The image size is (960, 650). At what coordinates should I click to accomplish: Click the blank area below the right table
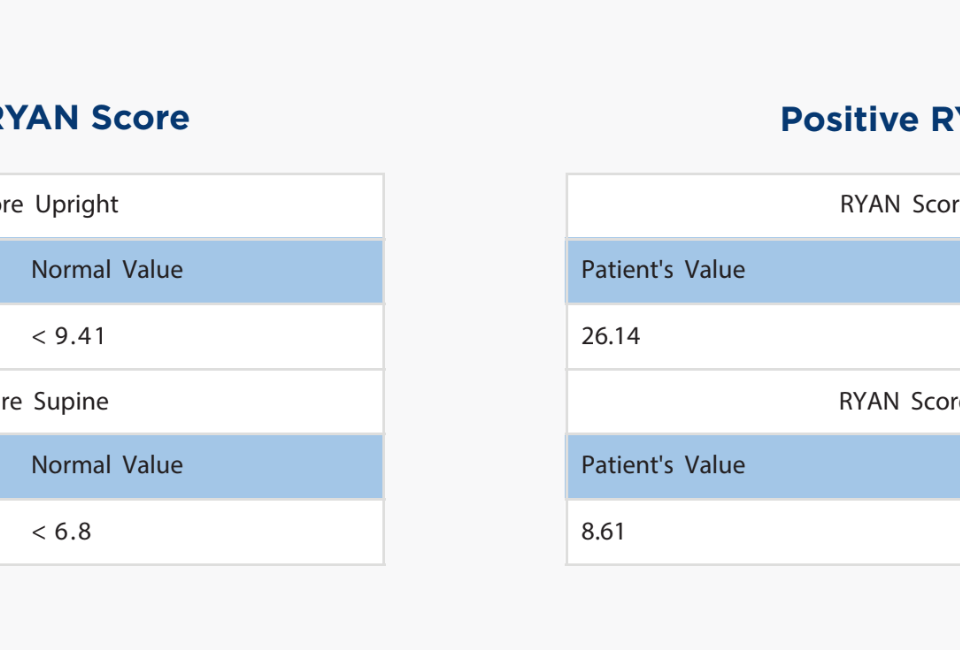(760, 605)
